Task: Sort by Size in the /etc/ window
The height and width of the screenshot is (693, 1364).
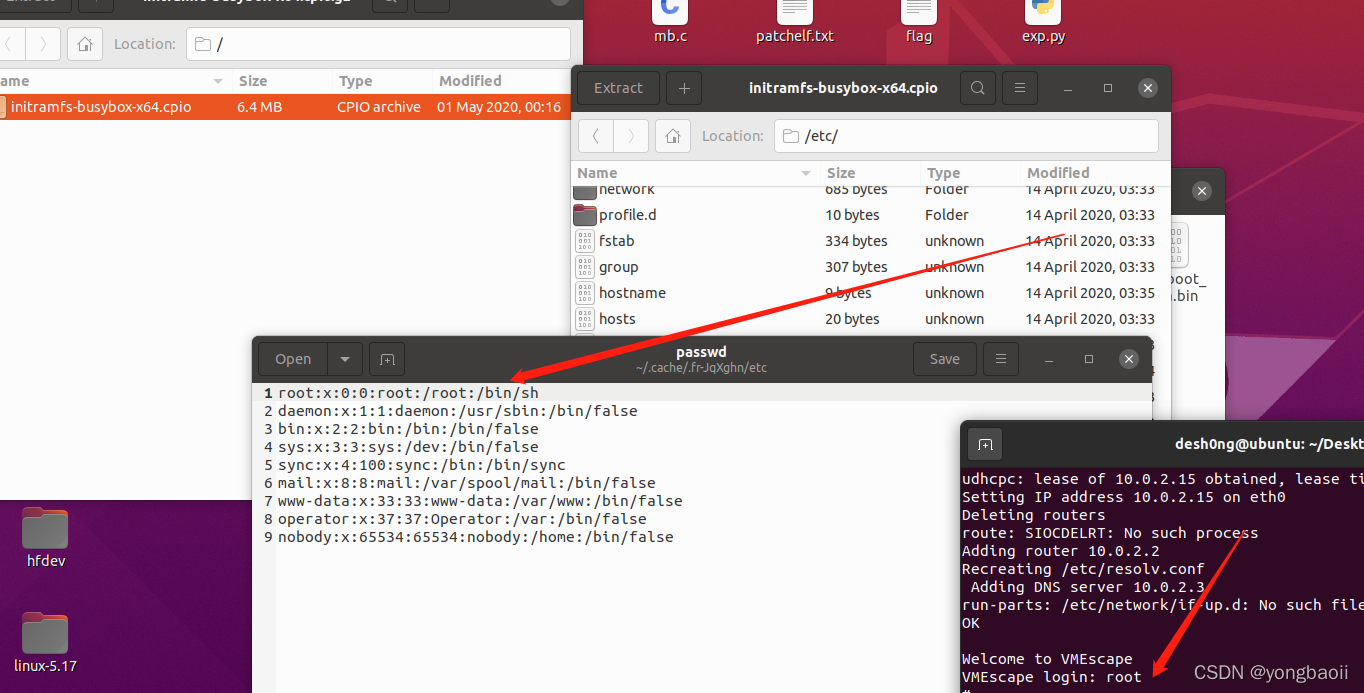Action: tap(868, 173)
